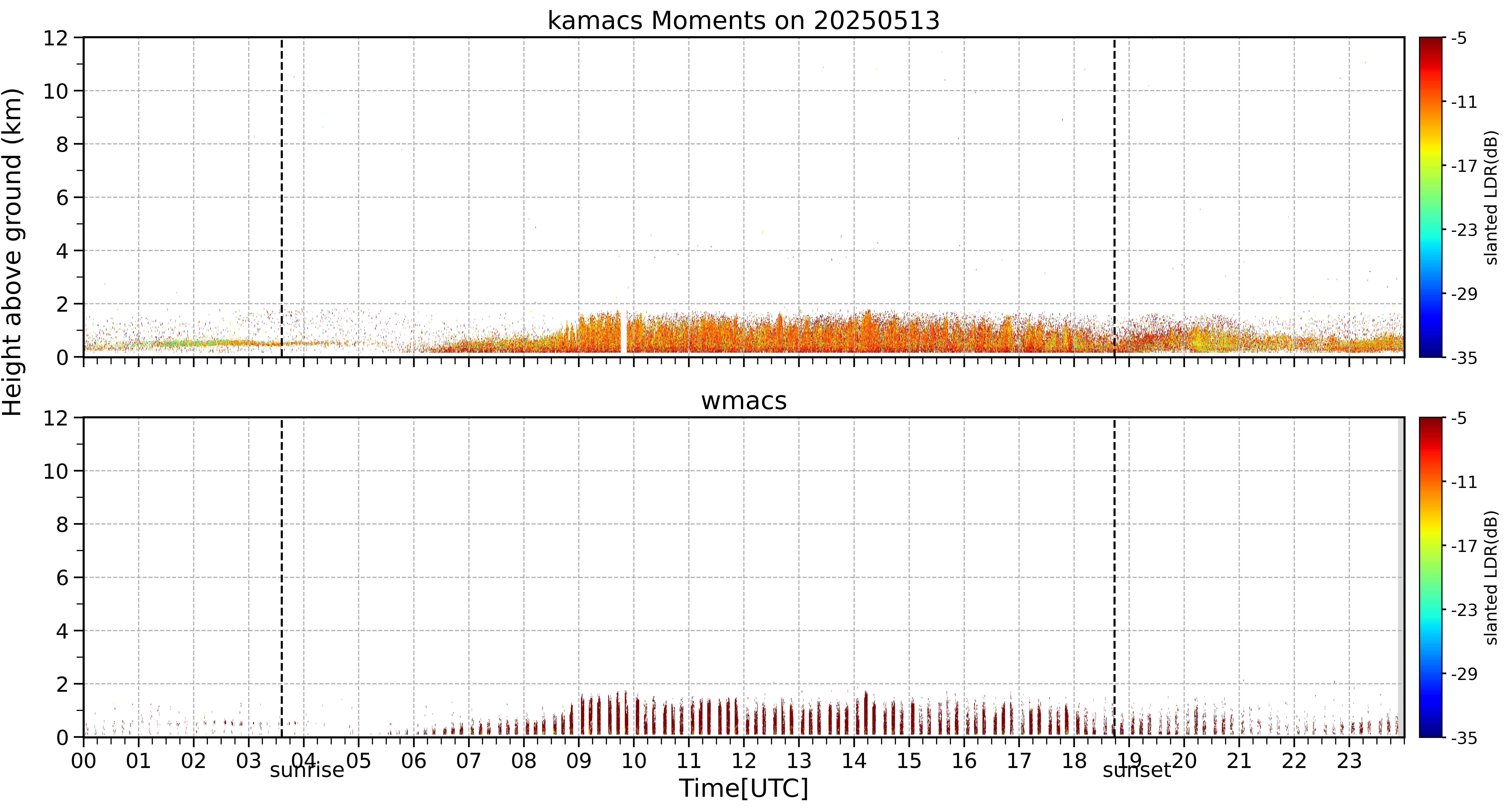The image size is (1510, 812).
Task: Click x-axis time tick '12'
Action: point(744,761)
